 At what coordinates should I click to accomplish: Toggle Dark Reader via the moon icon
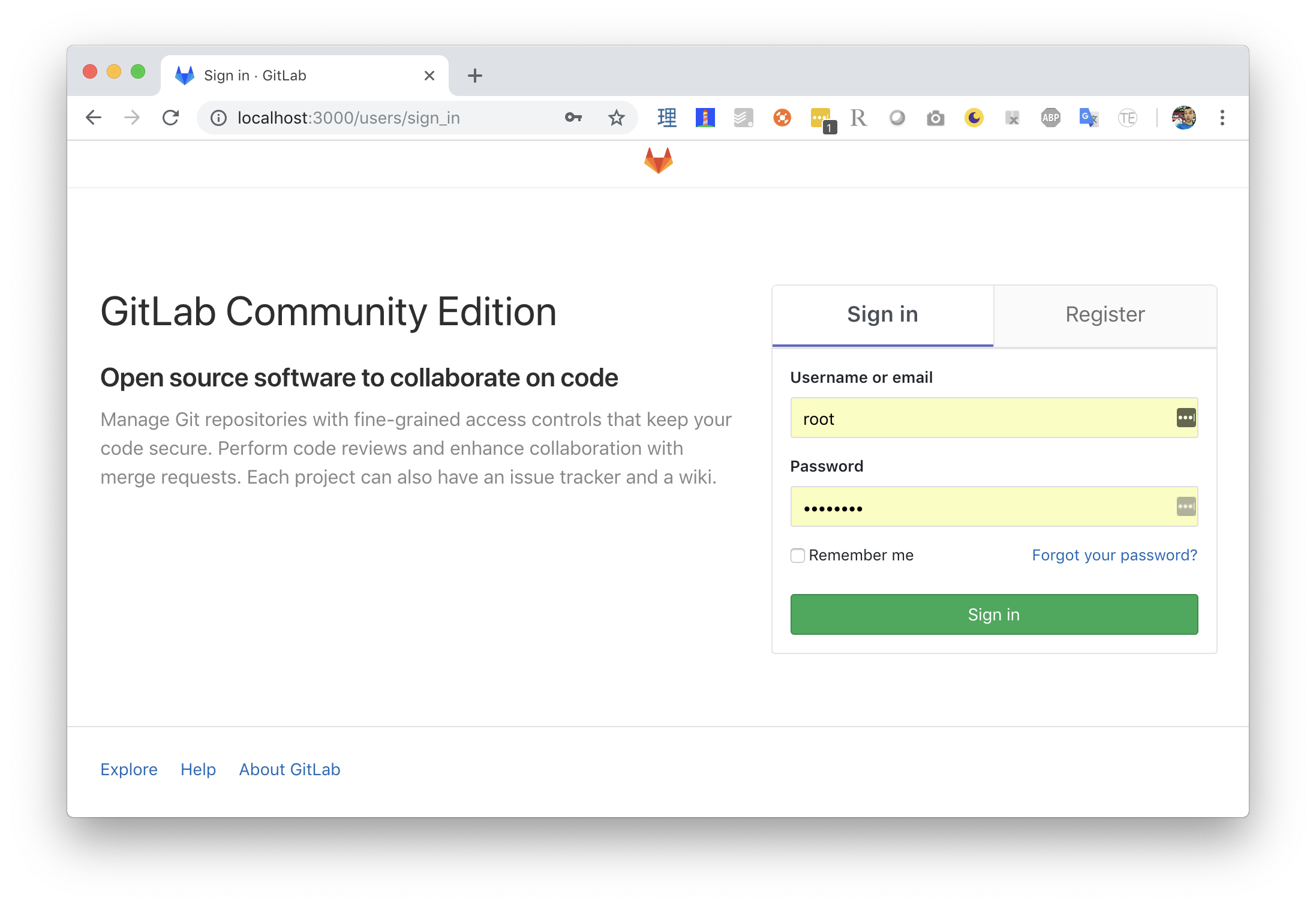pos(974,118)
